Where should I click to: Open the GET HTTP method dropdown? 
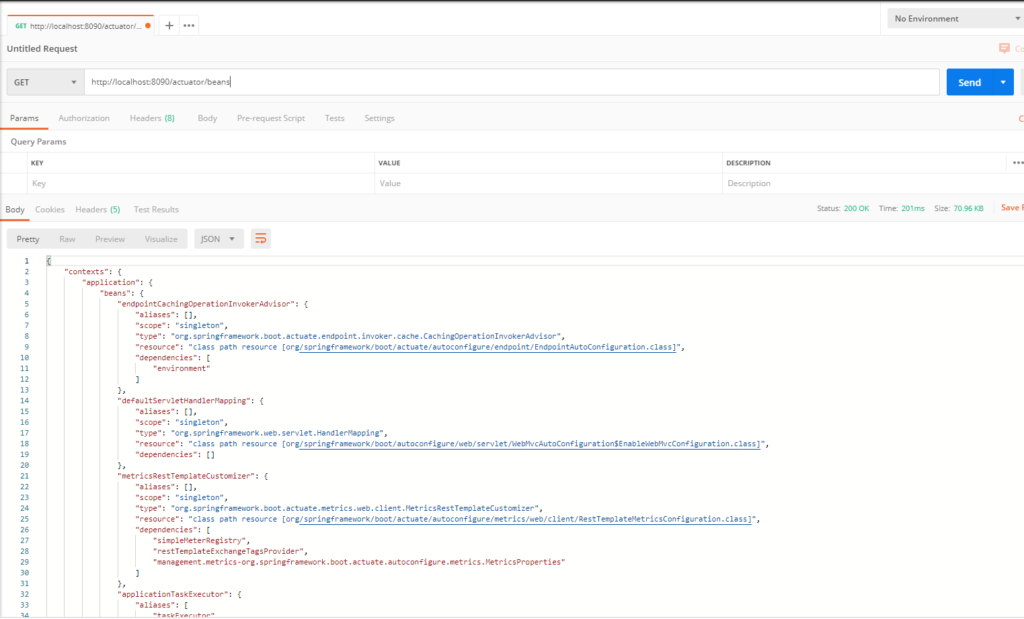coord(45,82)
